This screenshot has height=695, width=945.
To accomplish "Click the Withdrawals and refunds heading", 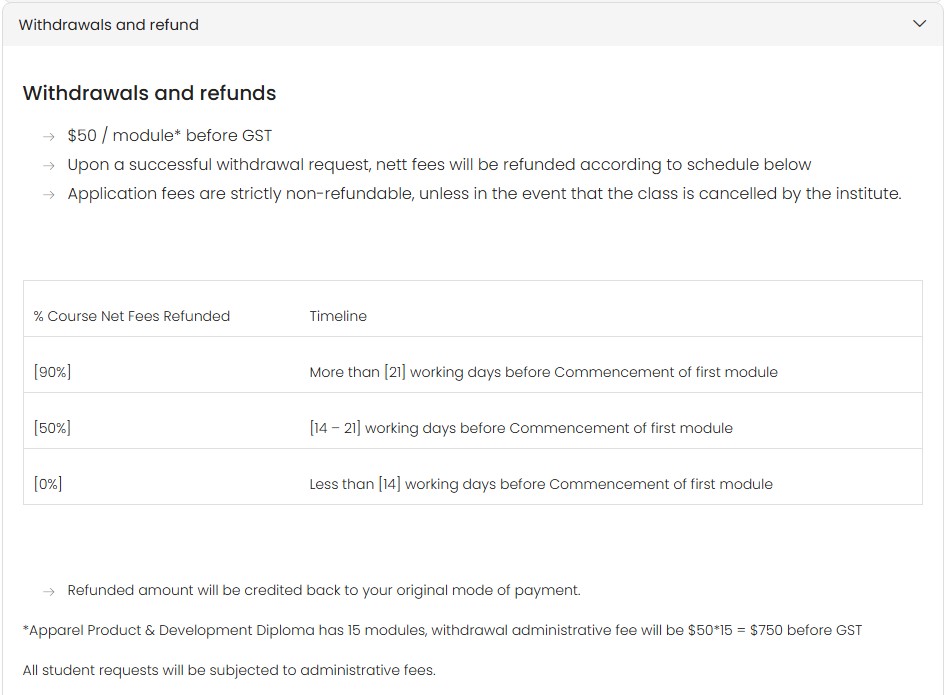I will (x=149, y=93).
